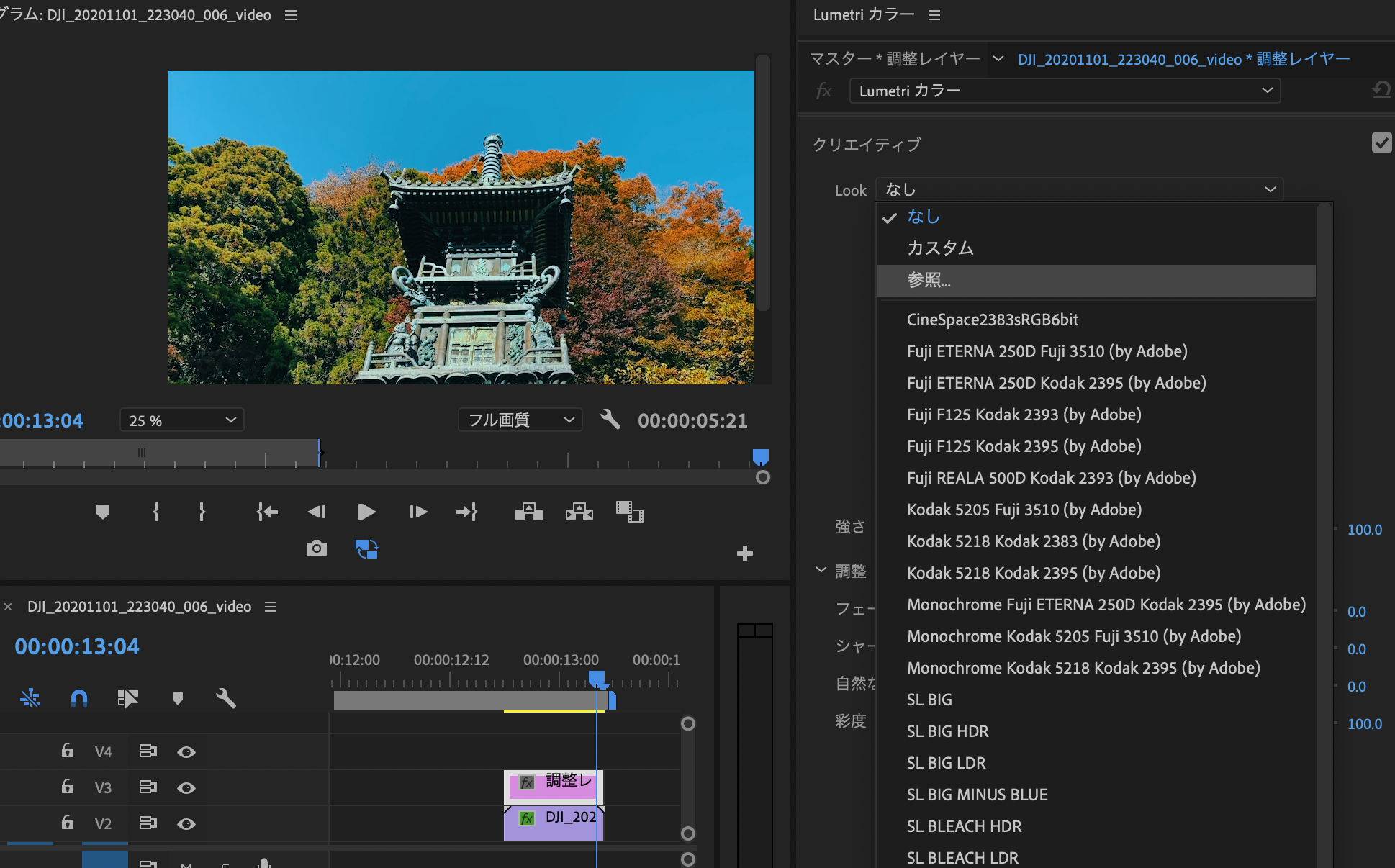
Task: Select the DJI_202 clip on V2
Action: [553, 822]
